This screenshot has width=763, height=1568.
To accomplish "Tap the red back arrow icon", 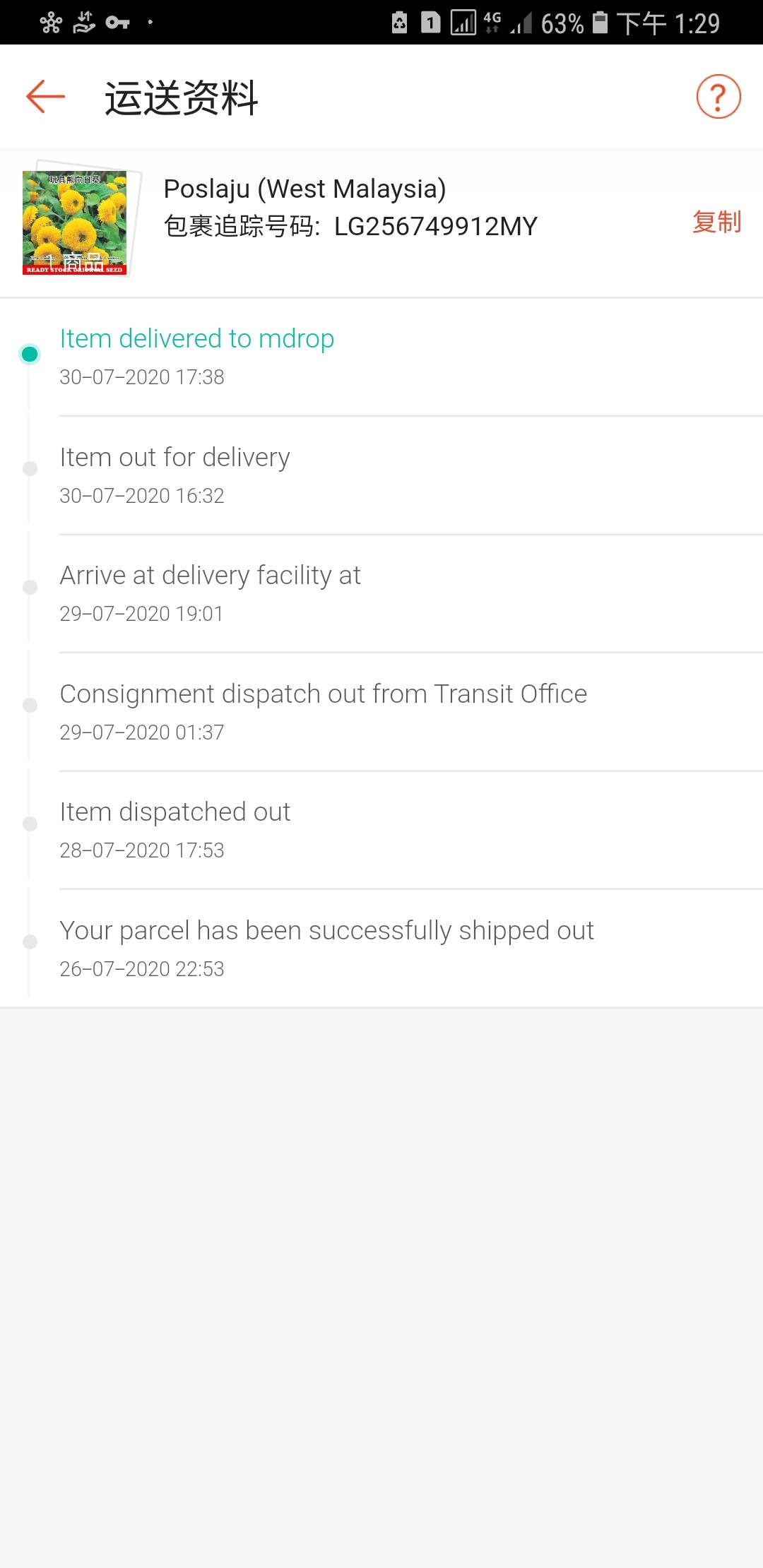I will [46, 97].
